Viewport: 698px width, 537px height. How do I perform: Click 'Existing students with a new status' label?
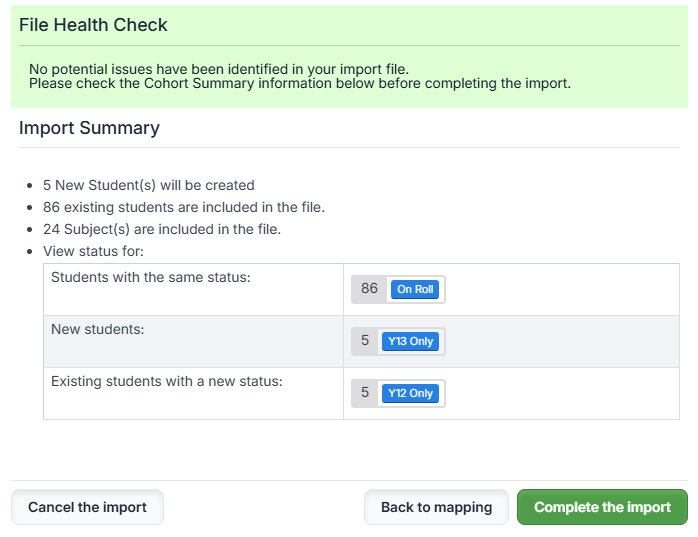point(167,381)
